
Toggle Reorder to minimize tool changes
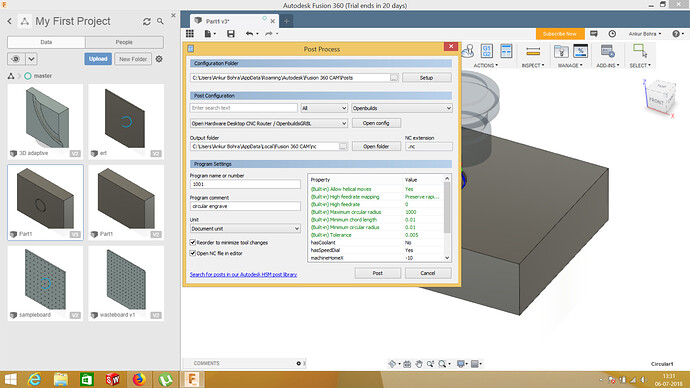click(x=192, y=242)
